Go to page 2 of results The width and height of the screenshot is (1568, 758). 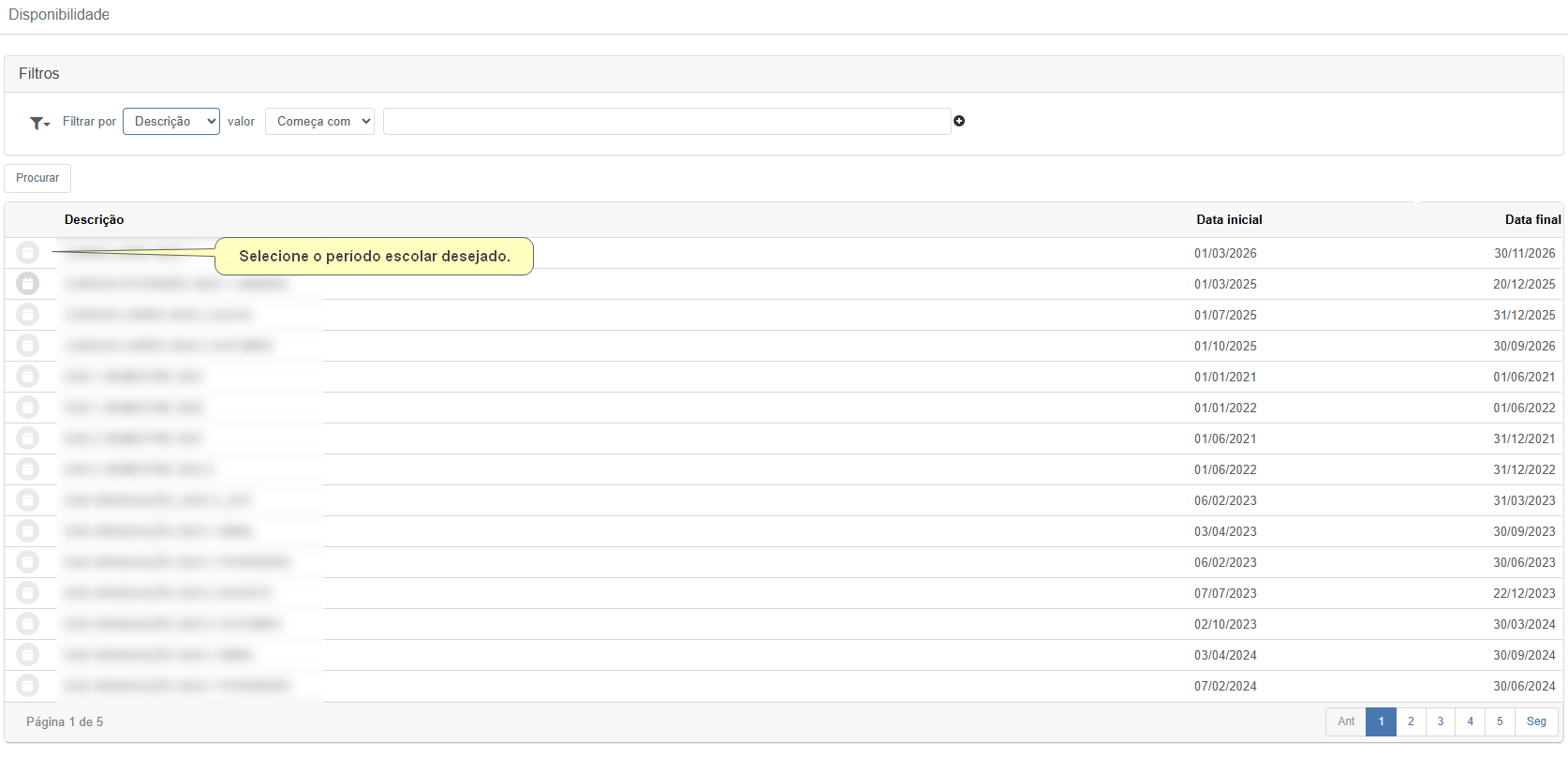1411,721
